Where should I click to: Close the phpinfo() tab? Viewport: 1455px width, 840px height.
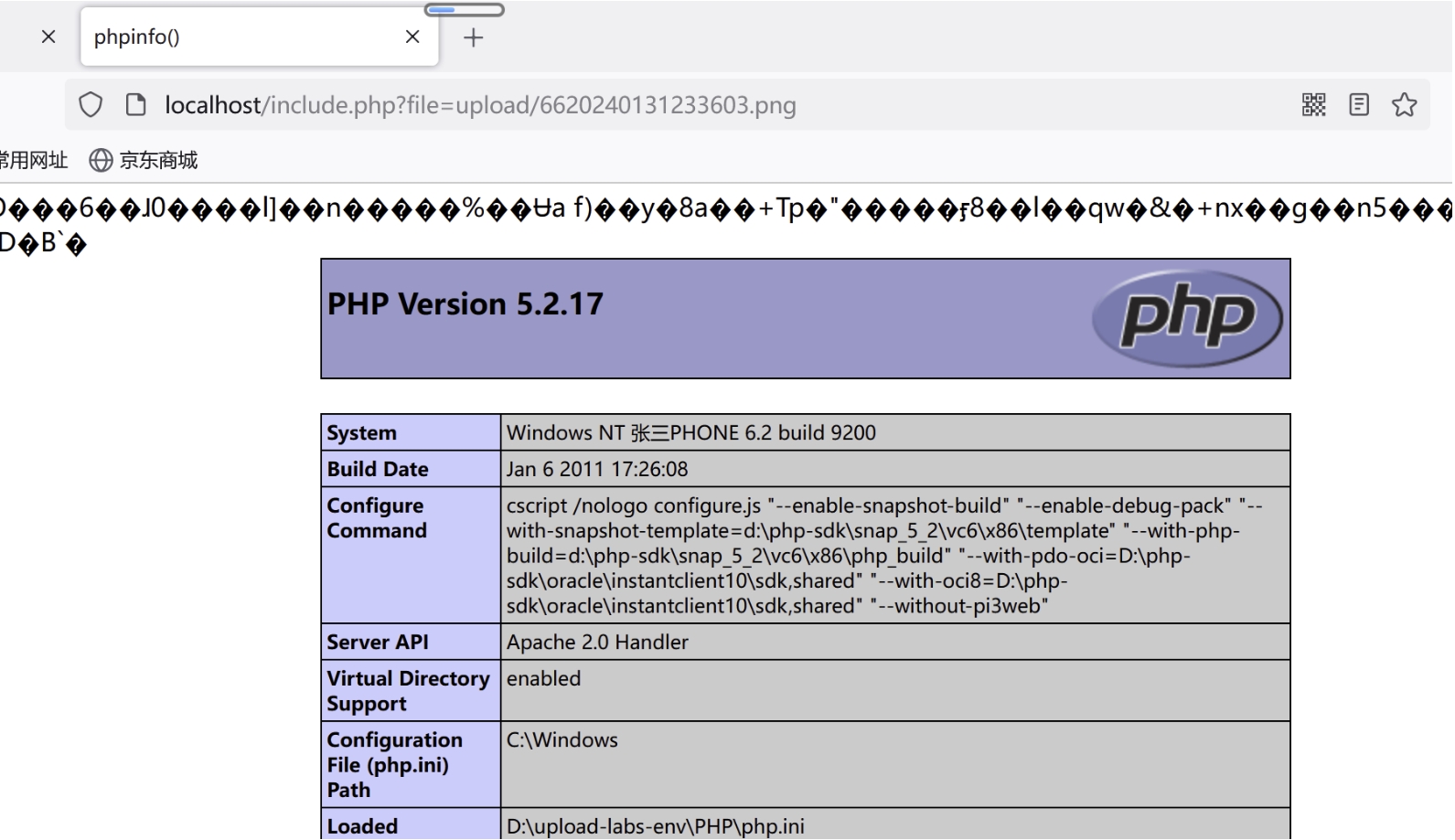[412, 37]
